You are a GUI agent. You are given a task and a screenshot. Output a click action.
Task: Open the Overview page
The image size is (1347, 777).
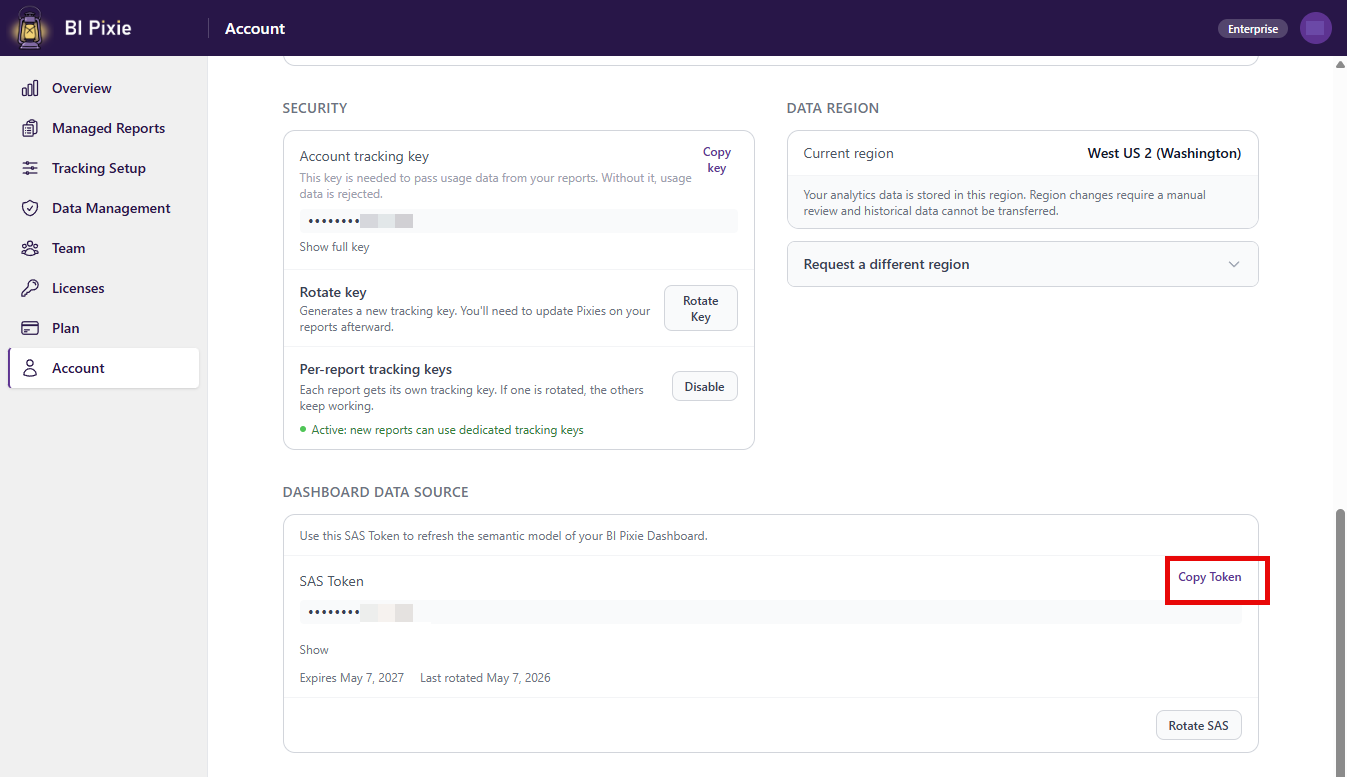point(104,88)
